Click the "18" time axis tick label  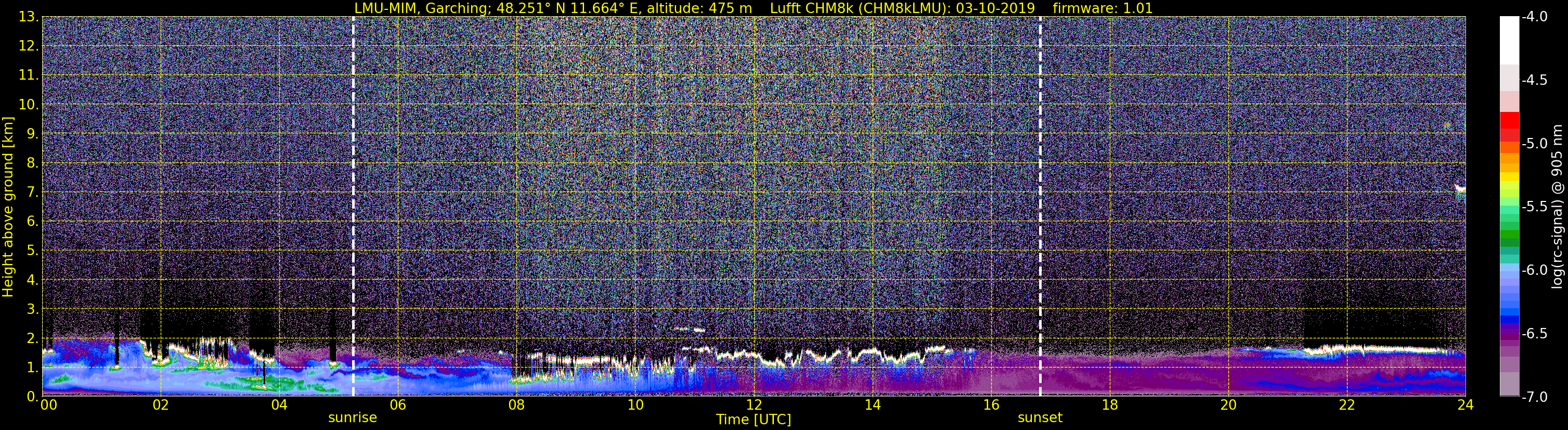(1110, 405)
